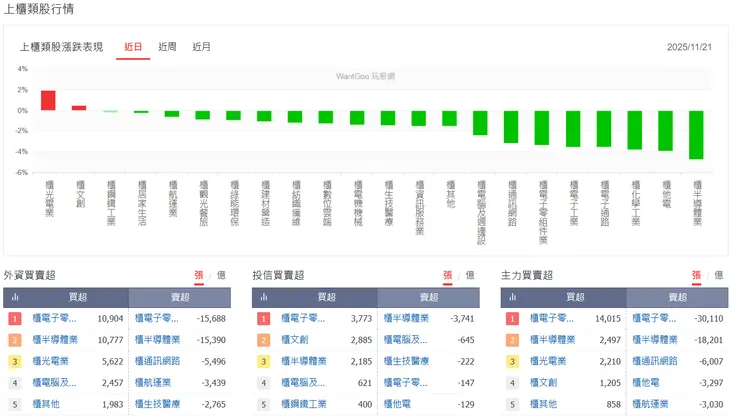Click rank 2 badge in 外資買賣超 table
The image size is (740, 419).
coord(15,340)
